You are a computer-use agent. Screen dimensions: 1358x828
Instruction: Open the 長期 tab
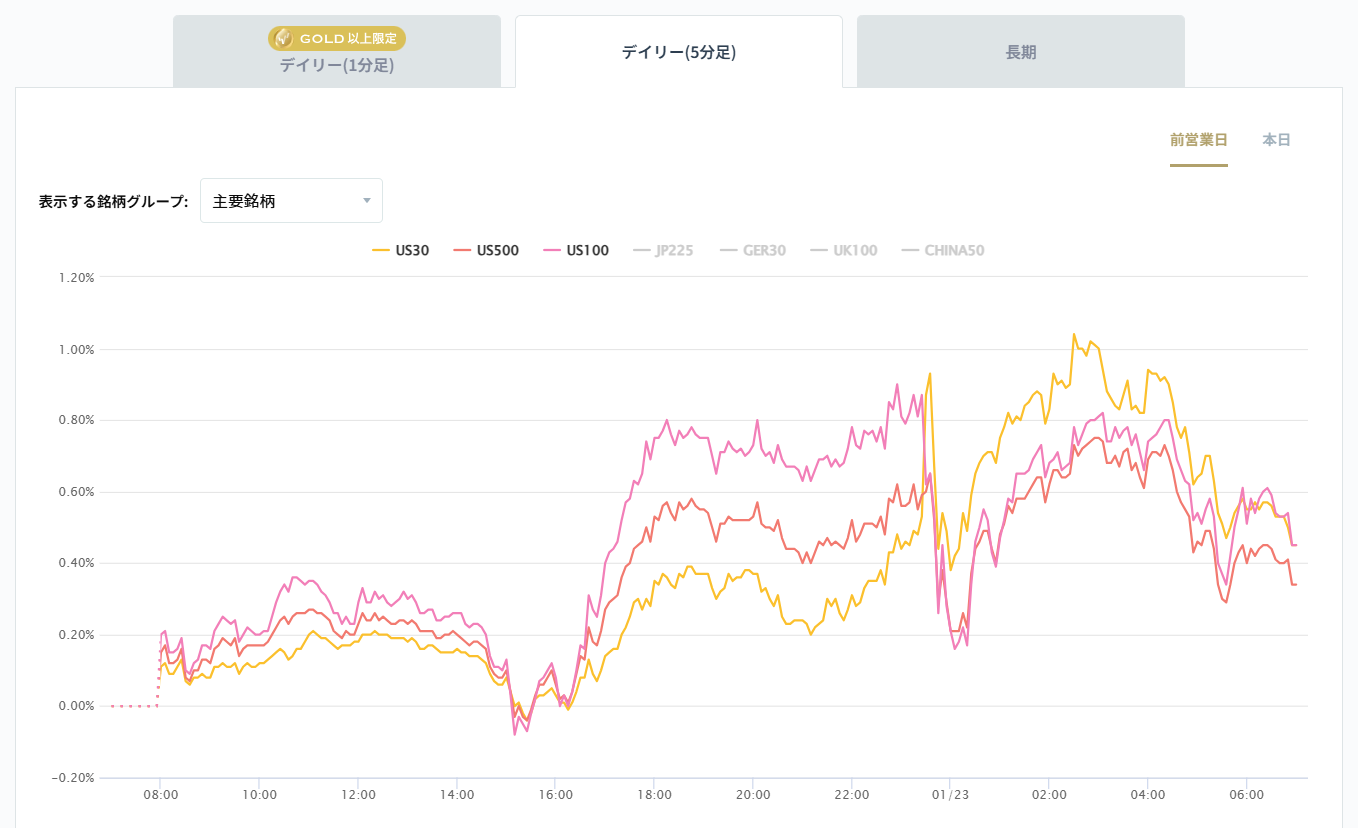pos(1021,53)
